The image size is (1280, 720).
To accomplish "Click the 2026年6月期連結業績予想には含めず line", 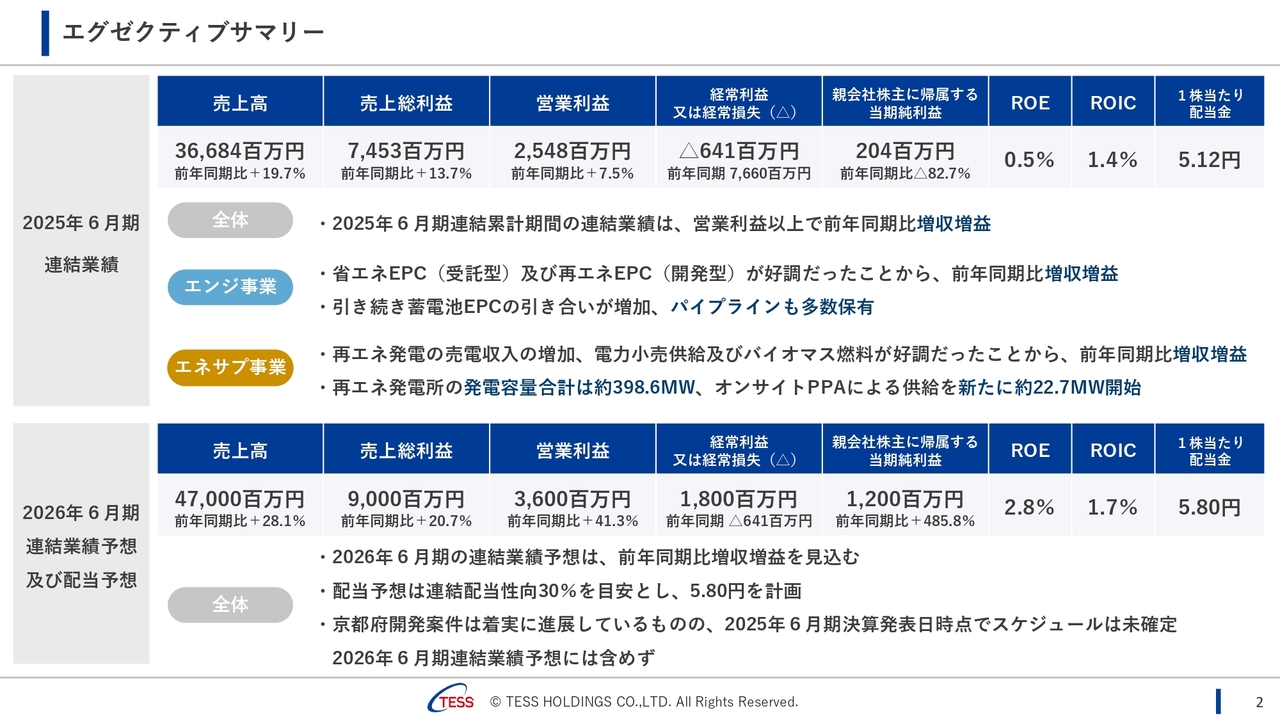I will pyautogui.click(x=494, y=658).
